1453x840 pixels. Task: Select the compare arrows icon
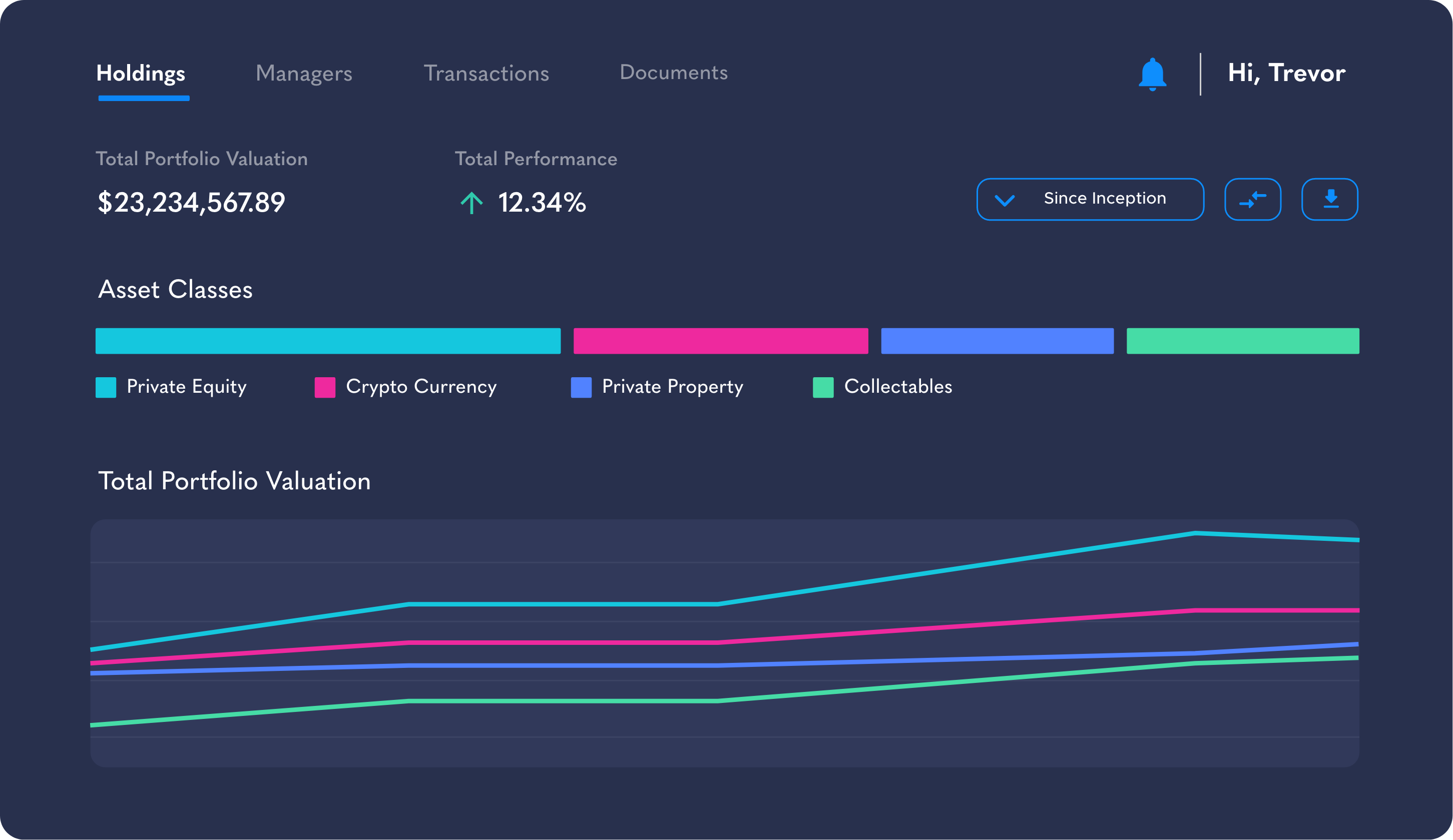tap(1253, 199)
